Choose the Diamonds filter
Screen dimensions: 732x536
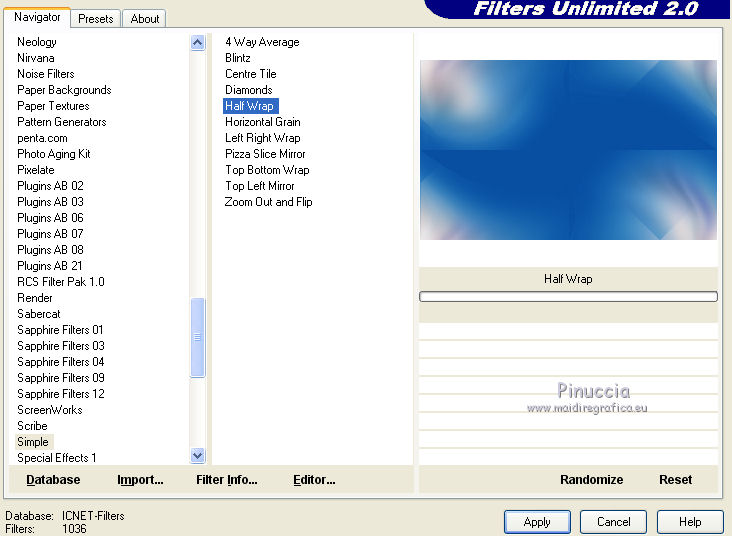[x=249, y=90]
